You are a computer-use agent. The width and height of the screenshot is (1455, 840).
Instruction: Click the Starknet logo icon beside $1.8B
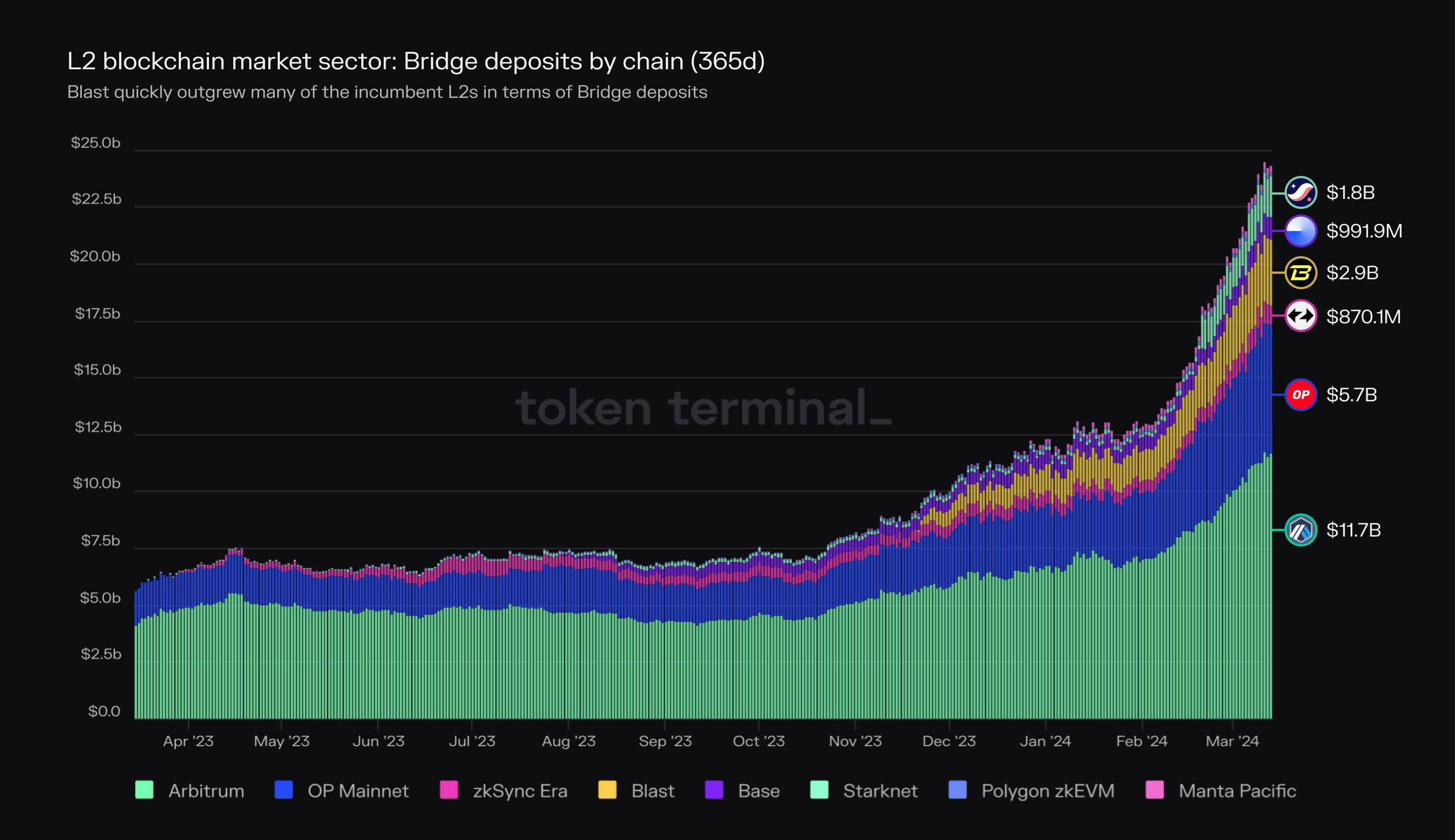[1300, 192]
